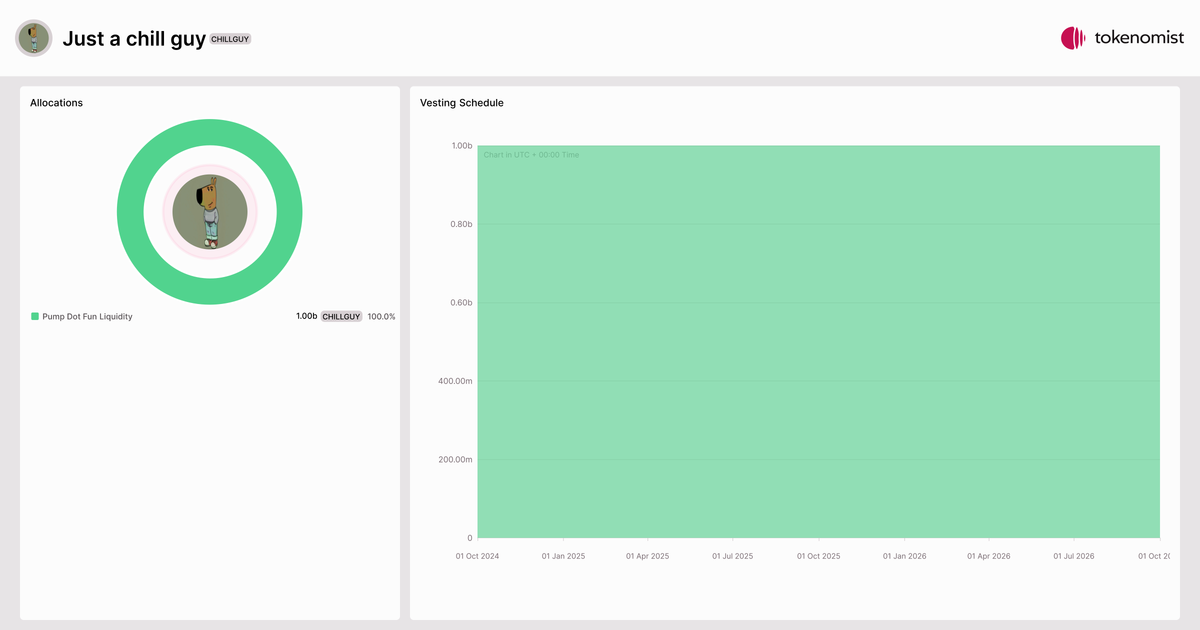Click the 01 Oct 2024 axis label
This screenshot has height=630, width=1200.
[478, 555]
